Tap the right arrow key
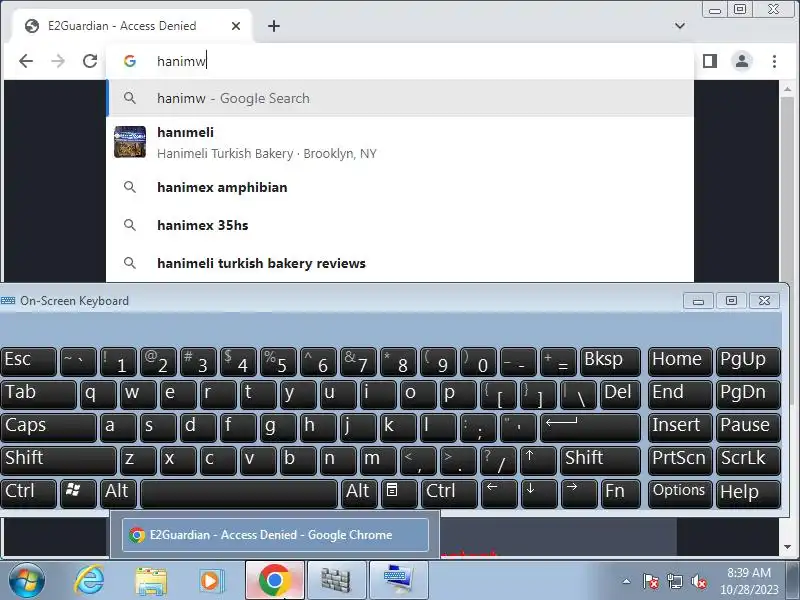This screenshot has height=600, width=800. pyautogui.click(x=579, y=493)
